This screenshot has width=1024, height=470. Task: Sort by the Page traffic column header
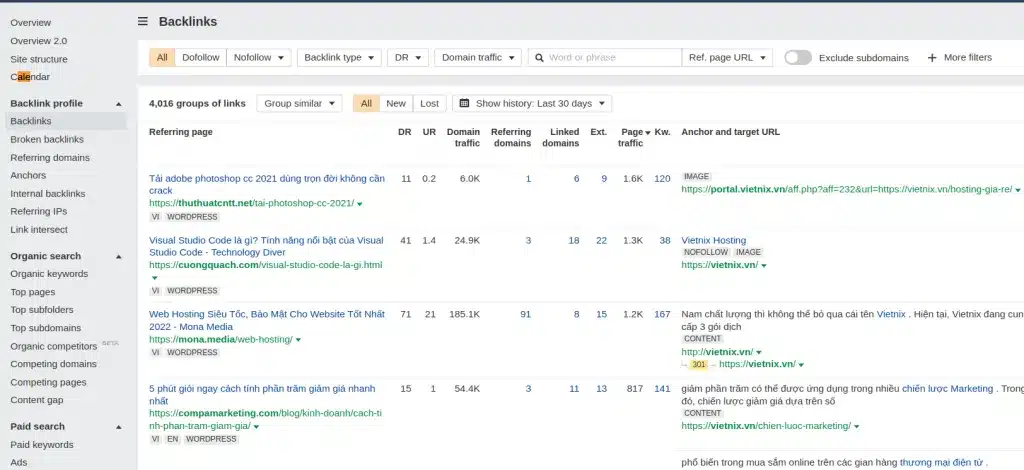click(x=632, y=137)
